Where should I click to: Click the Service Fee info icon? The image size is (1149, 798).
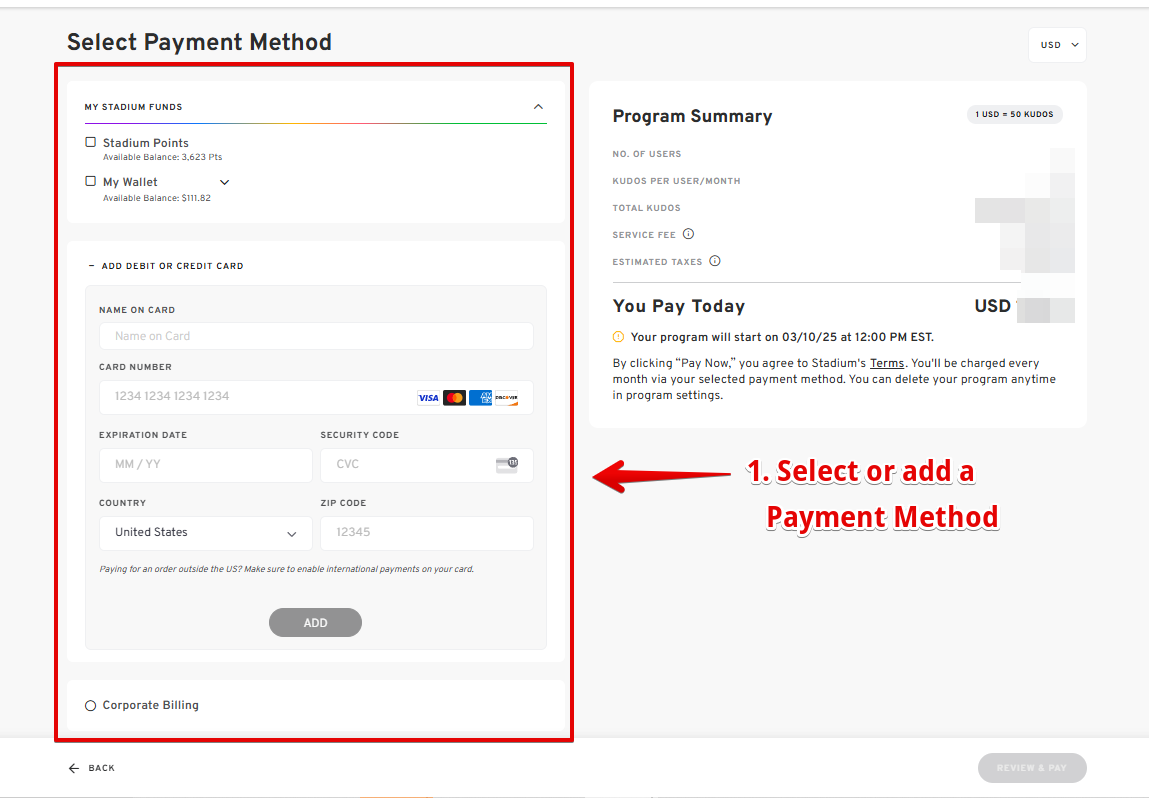click(x=688, y=234)
